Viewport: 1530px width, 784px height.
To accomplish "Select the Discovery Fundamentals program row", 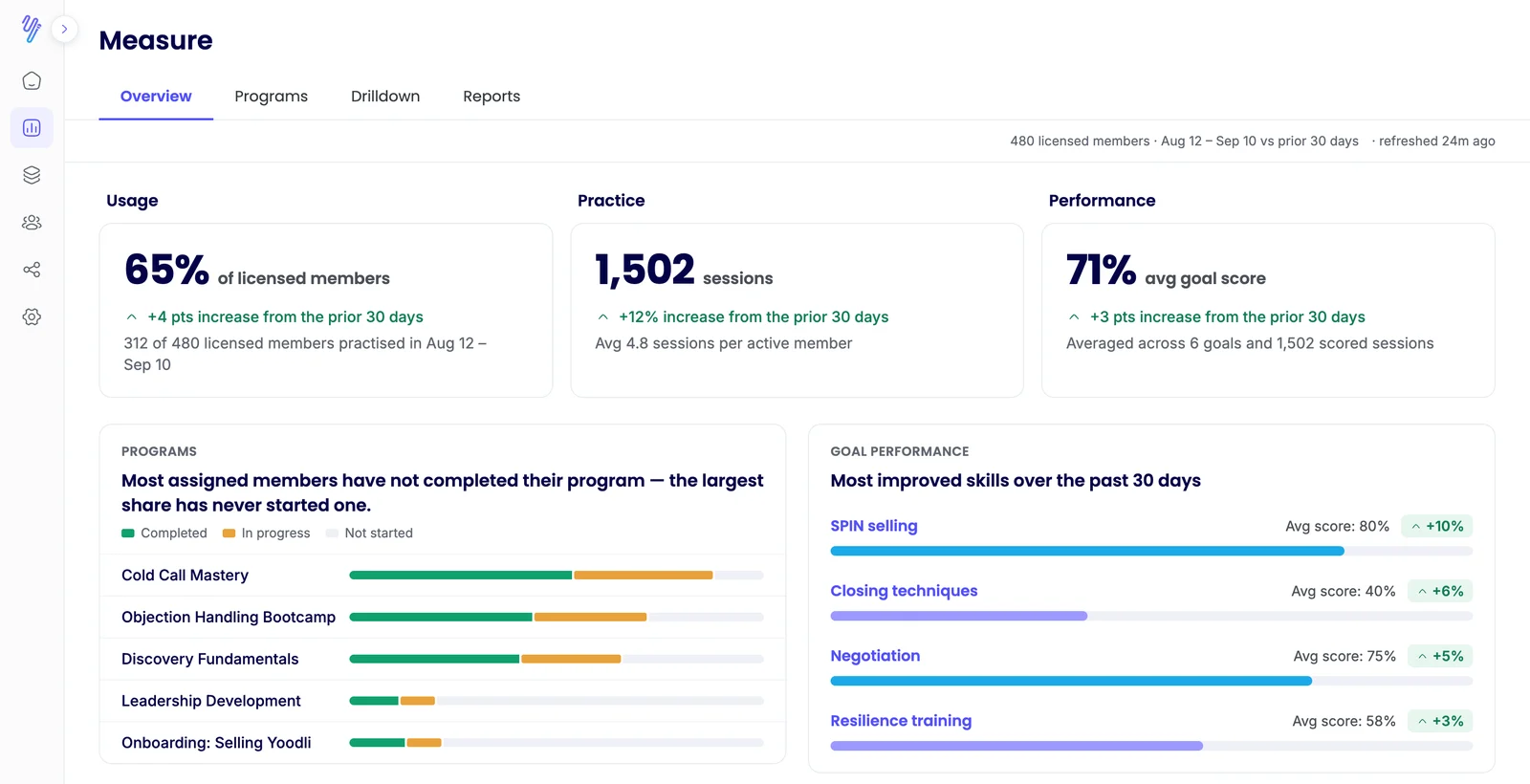I will (x=443, y=659).
